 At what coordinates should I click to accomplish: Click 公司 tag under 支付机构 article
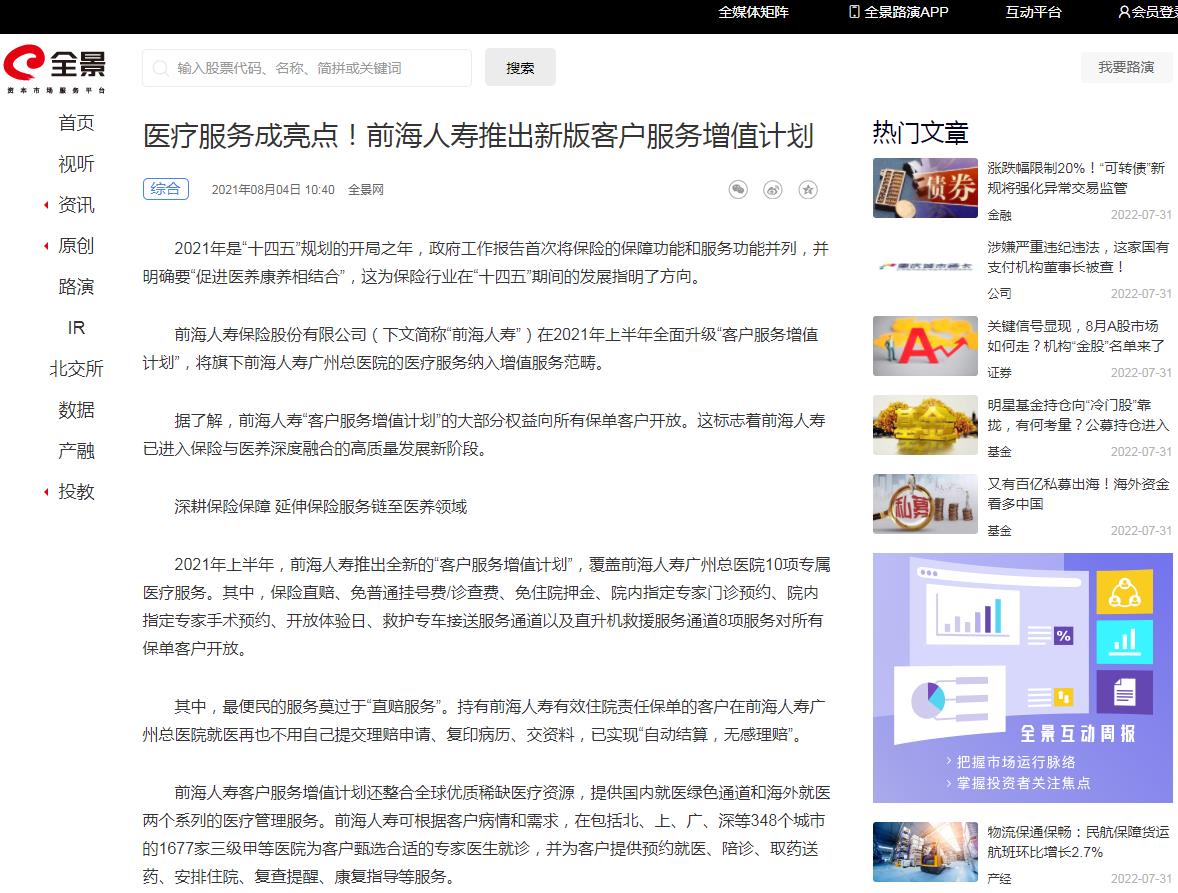(x=999, y=294)
